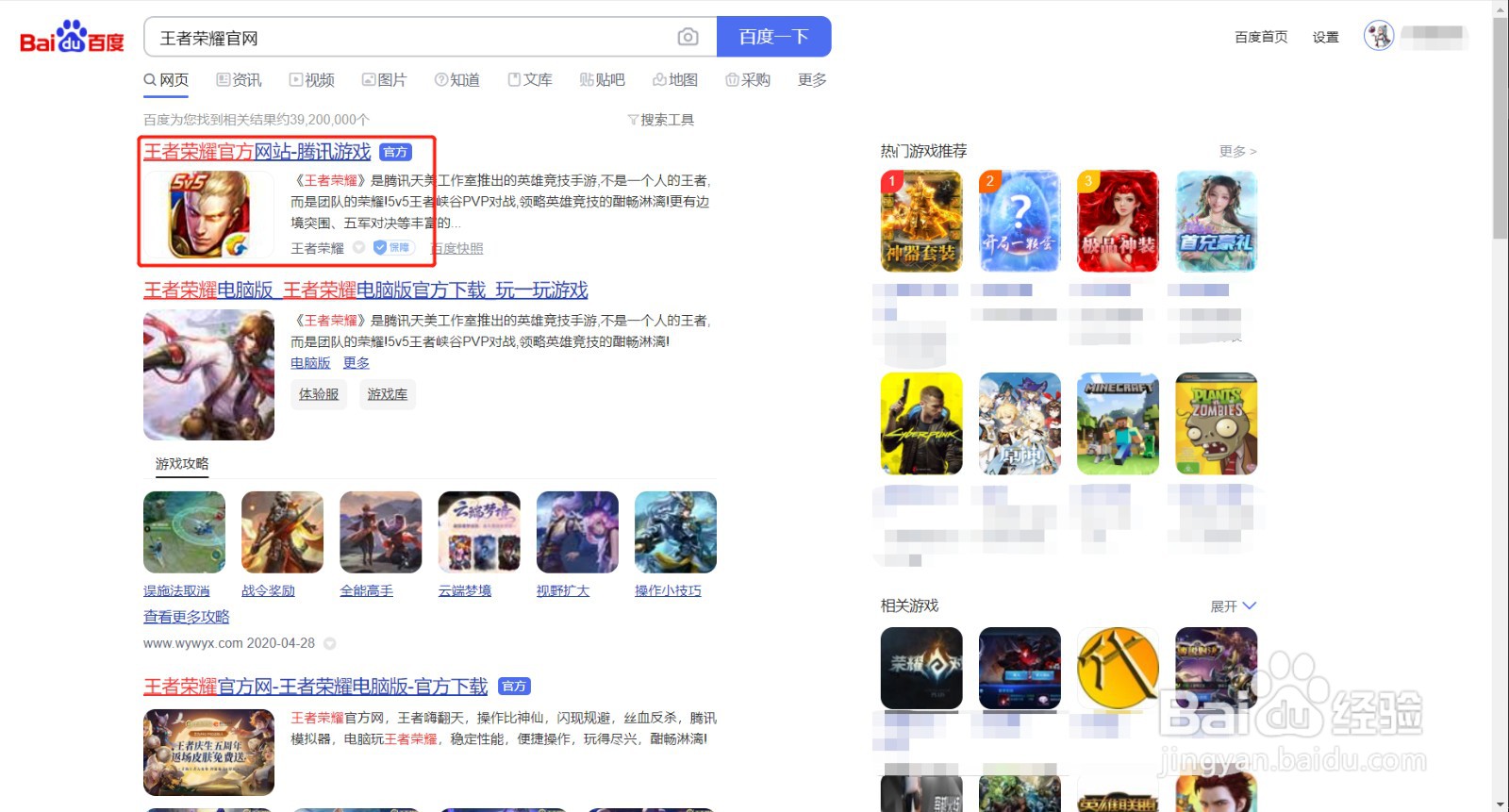Click the 王者荣耀 5v5 game icon thumbnail
This screenshot has height=812, width=1509.
click(x=209, y=214)
